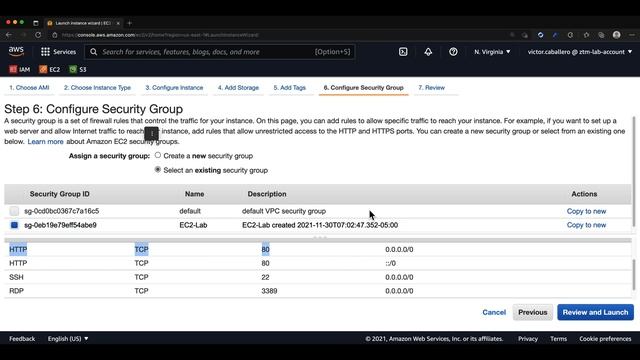Viewport: 640px width, 360px height.
Task: Click the favorites star icon in browser toolbar
Action: (x=586, y=35)
